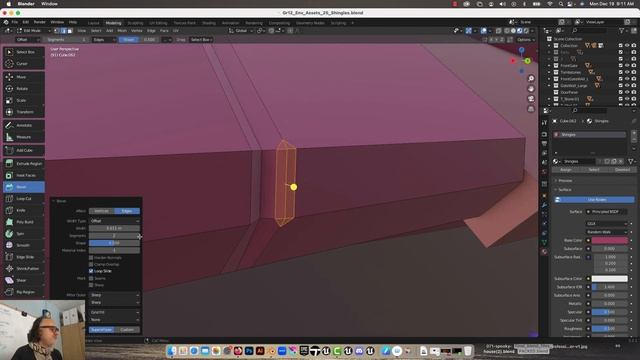Click the viewport pan hand icon
The image size is (640, 360).
coord(531,89)
